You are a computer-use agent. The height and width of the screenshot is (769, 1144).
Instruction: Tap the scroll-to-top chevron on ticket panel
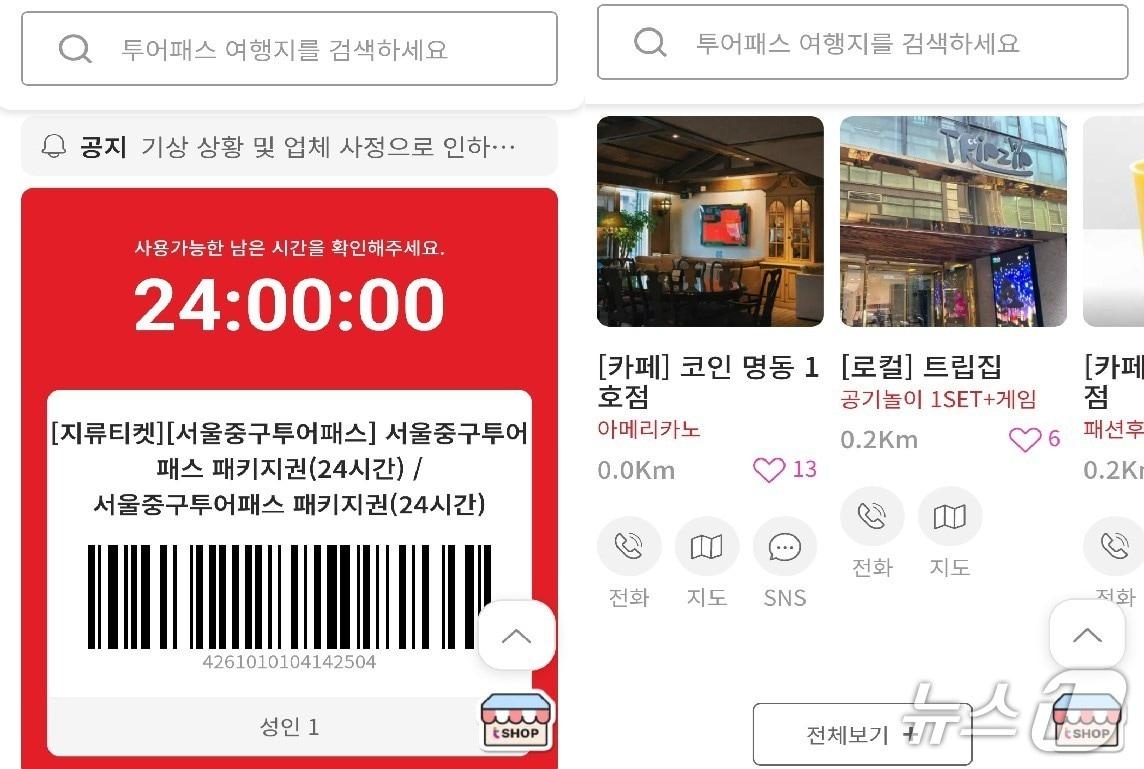point(517,635)
